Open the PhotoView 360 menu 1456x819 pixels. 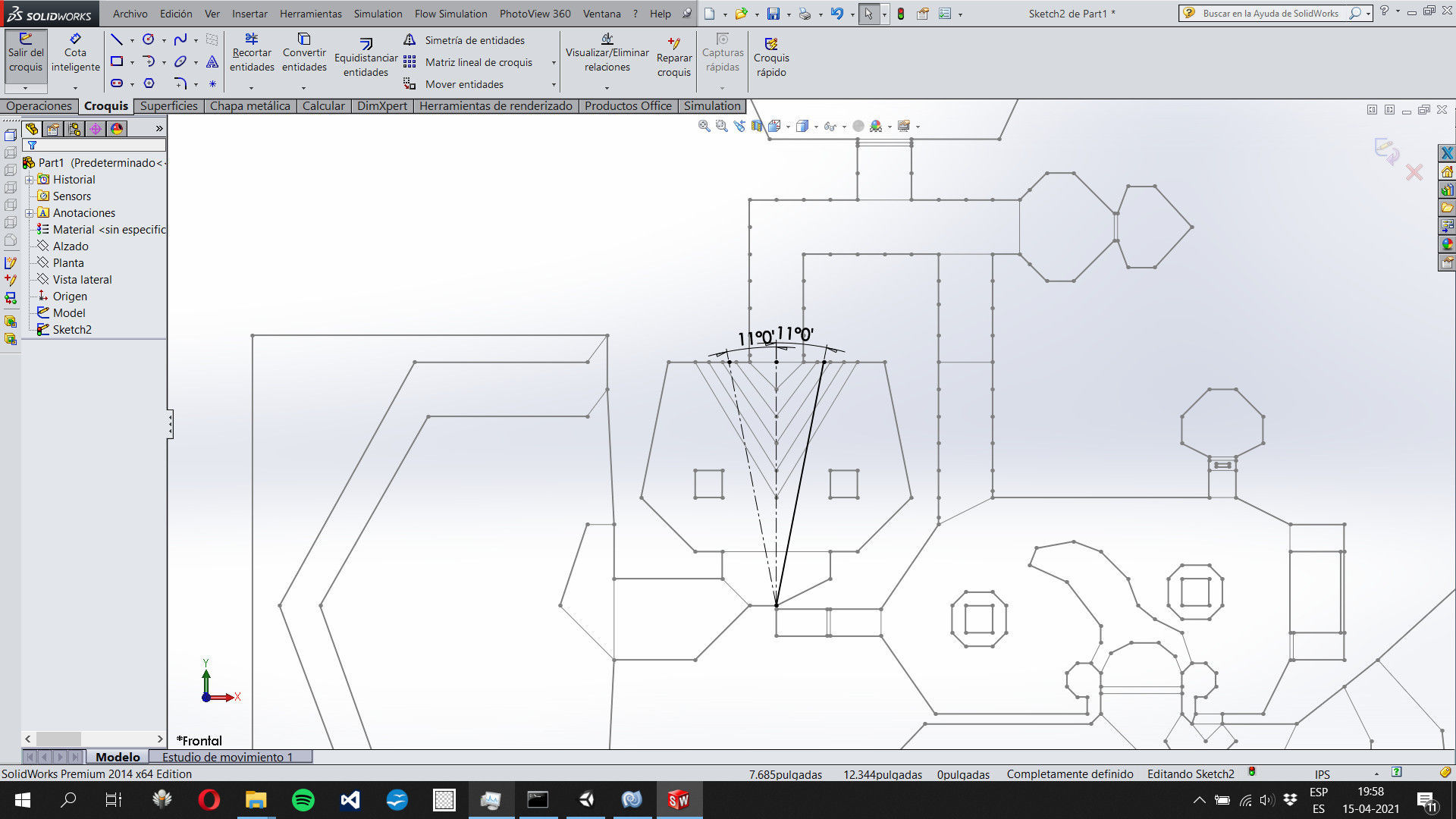535,14
